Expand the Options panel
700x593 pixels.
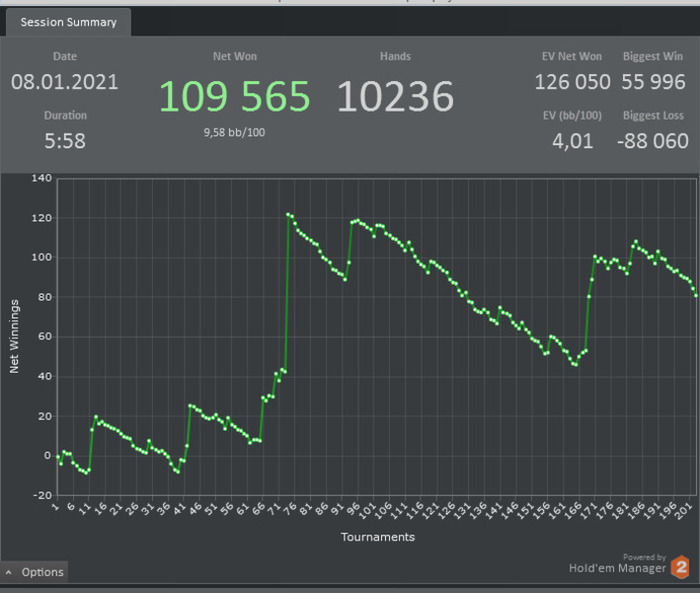tap(34, 572)
